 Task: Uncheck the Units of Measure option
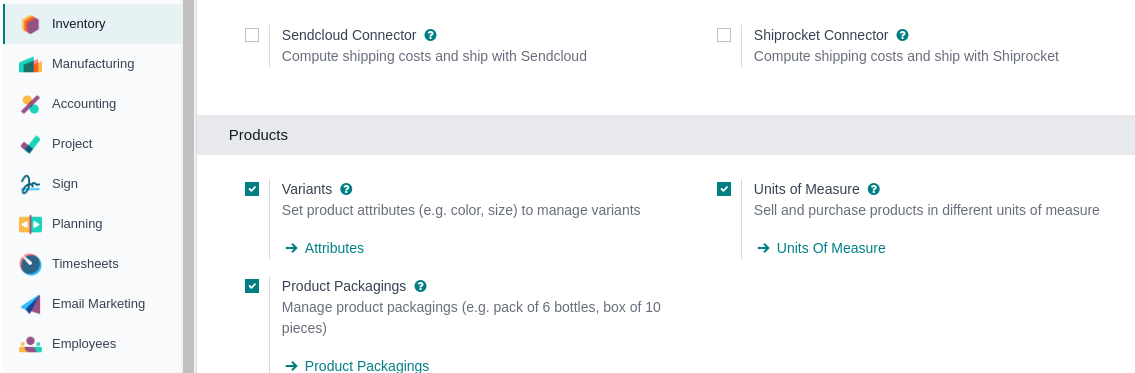pyautogui.click(x=724, y=189)
